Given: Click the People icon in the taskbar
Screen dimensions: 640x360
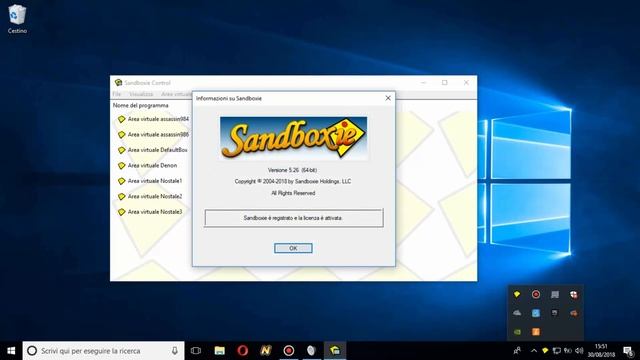Looking at the screenshot, I should click(x=517, y=351).
